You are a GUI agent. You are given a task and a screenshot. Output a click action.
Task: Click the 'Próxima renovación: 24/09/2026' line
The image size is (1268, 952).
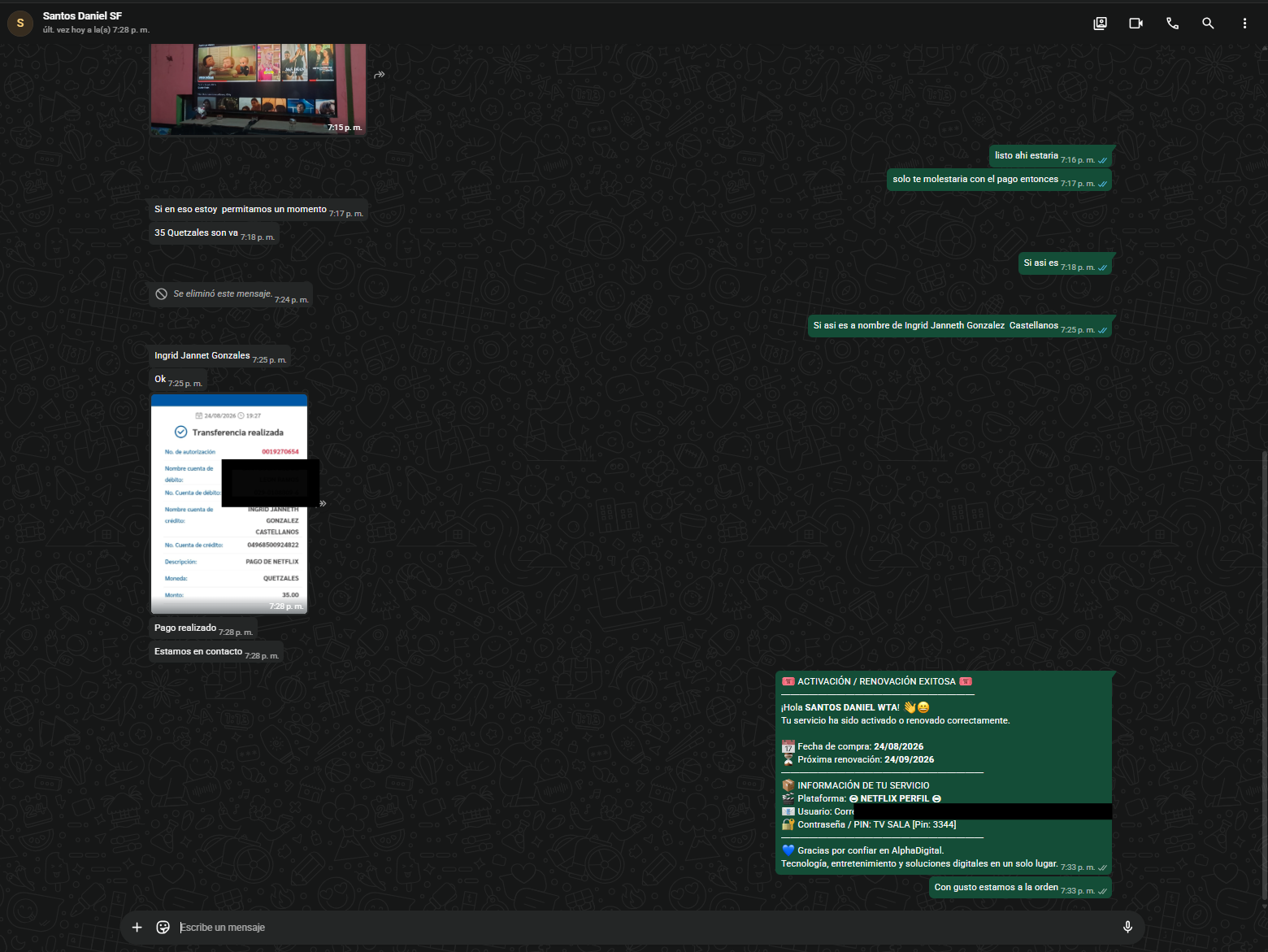pyautogui.click(x=858, y=760)
